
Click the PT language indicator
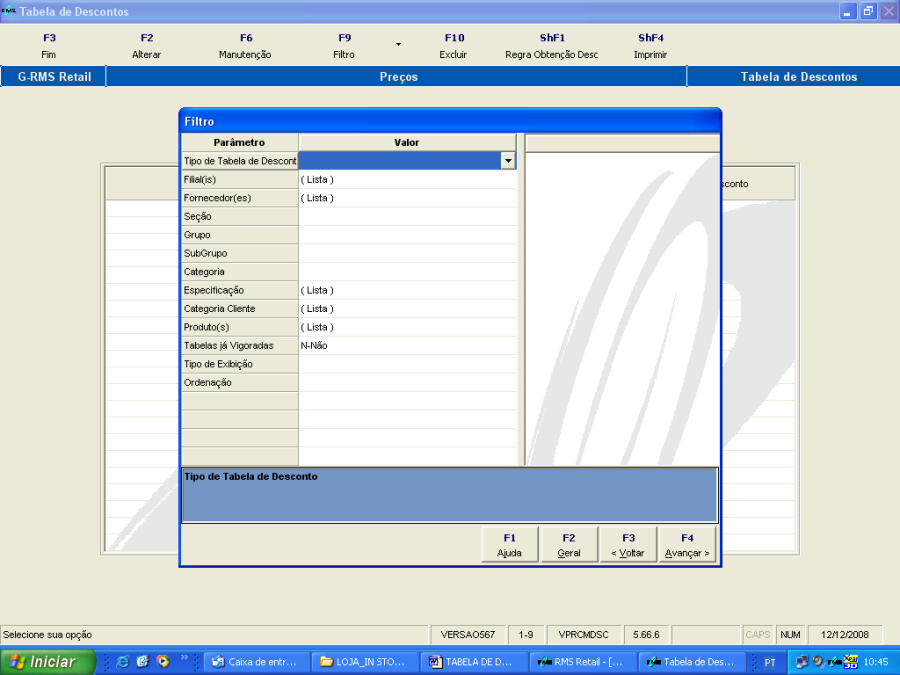[770, 662]
